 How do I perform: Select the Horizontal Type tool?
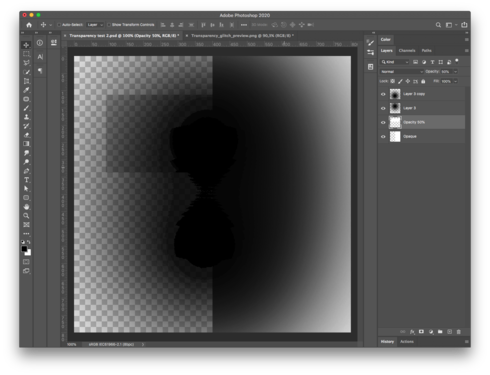(x=26, y=180)
